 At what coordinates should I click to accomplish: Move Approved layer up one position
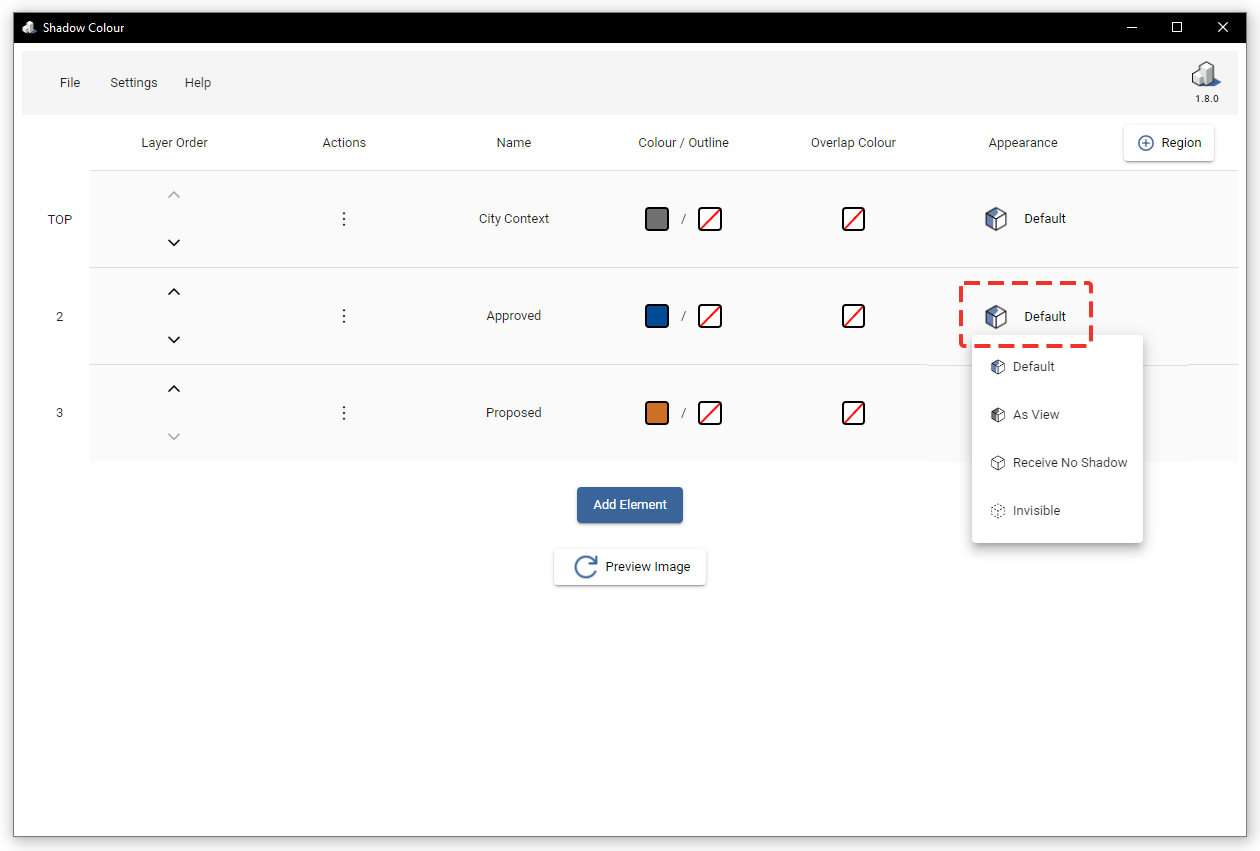[x=174, y=291]
